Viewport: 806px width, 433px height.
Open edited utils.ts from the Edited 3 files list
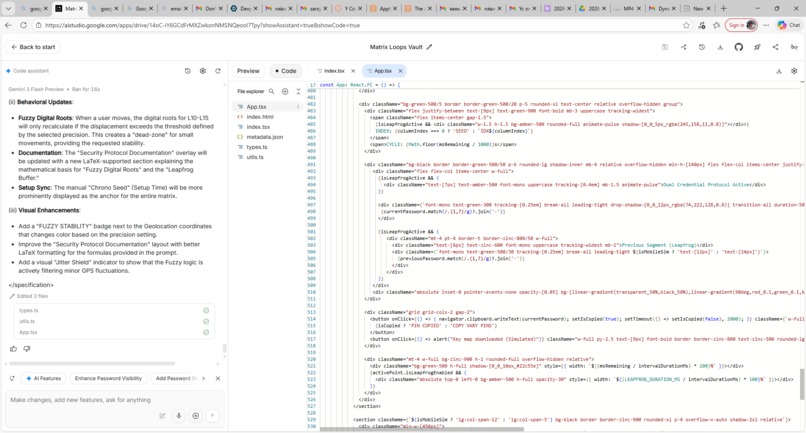(114, 321)
